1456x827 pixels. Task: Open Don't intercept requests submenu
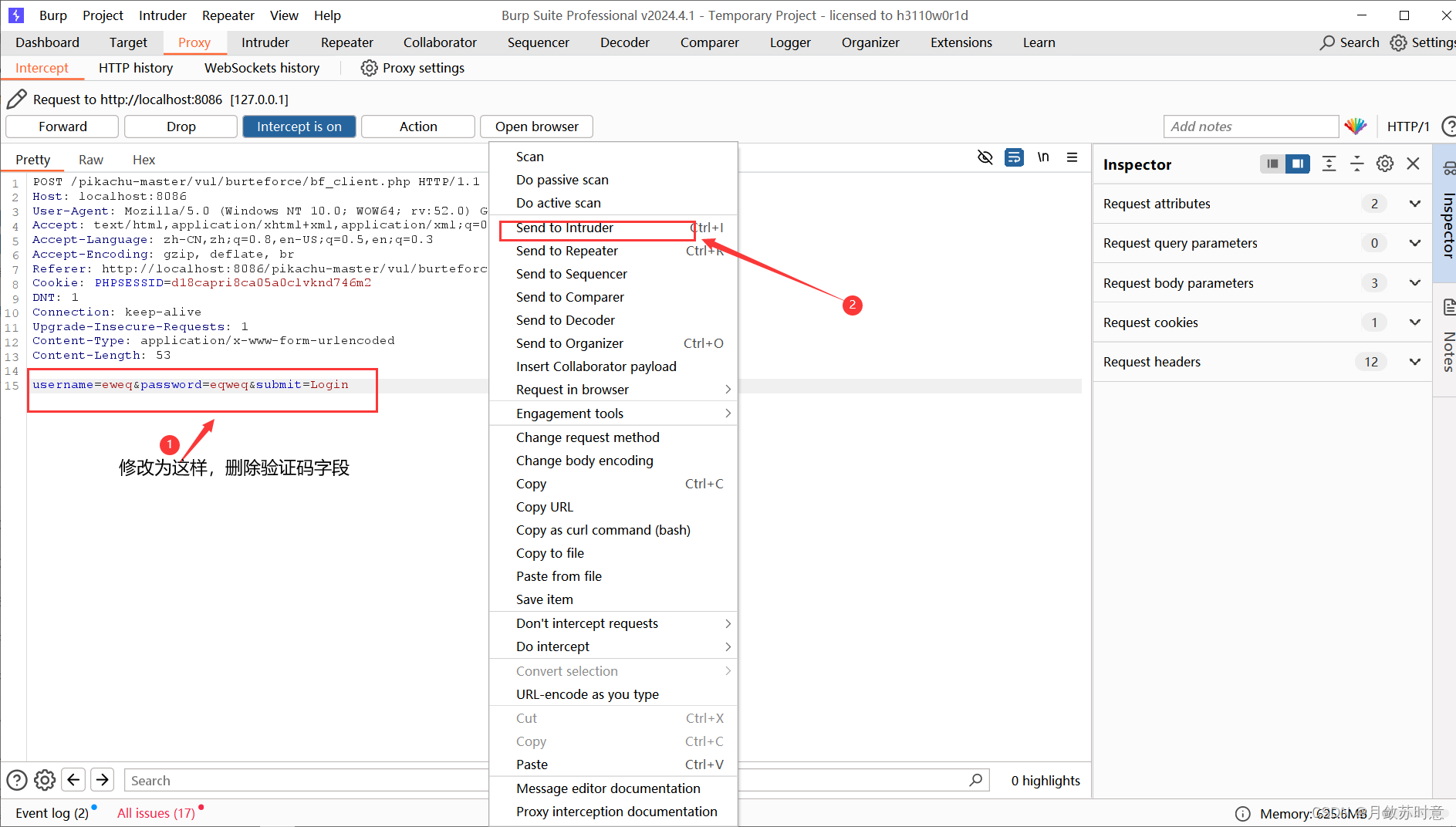pyautogui.click(x=613, y=623)
